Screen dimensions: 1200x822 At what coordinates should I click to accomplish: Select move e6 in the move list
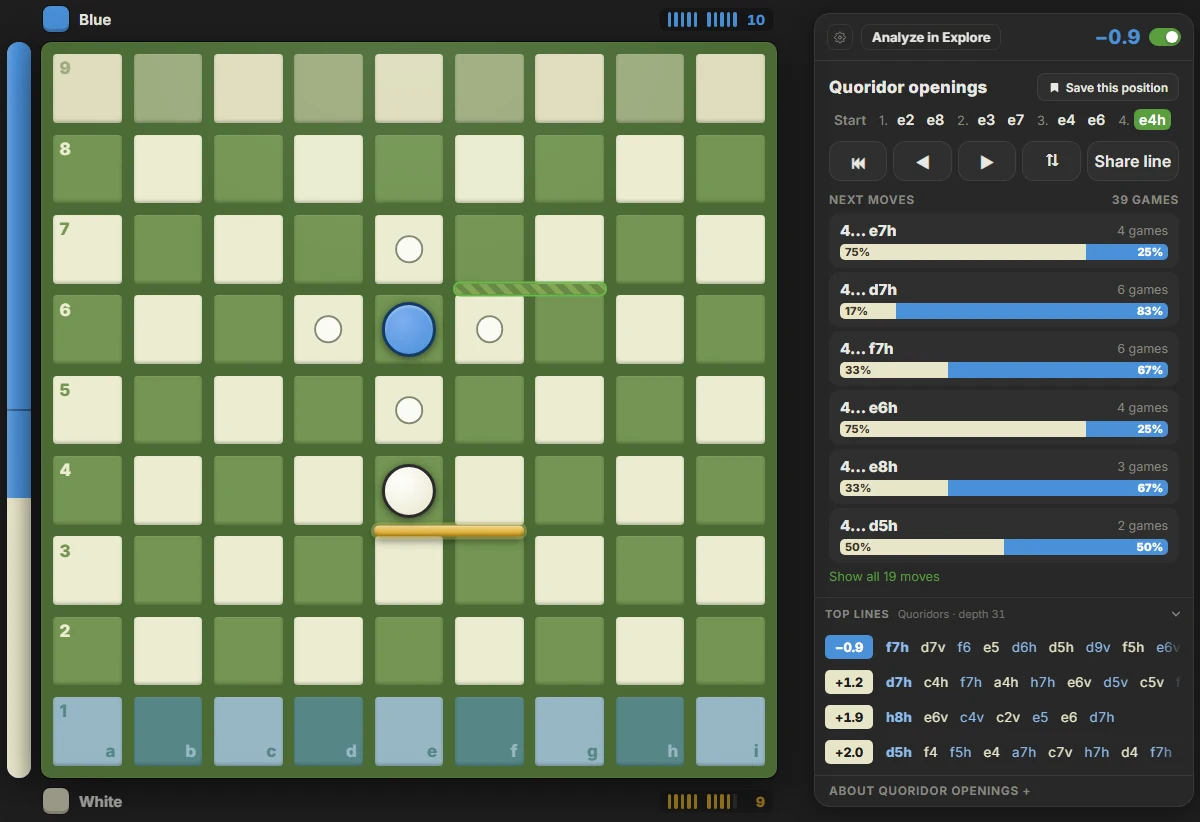click(x=1096, y=120)
